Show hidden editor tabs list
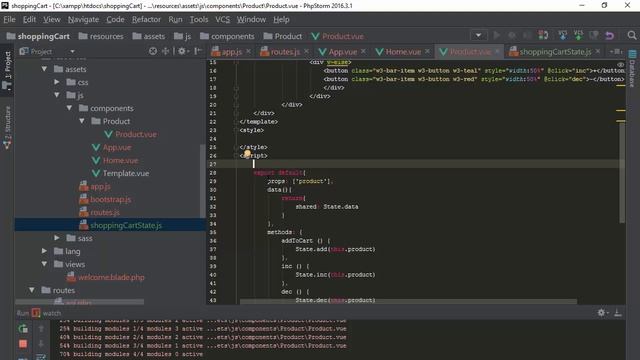 [616, 51]
